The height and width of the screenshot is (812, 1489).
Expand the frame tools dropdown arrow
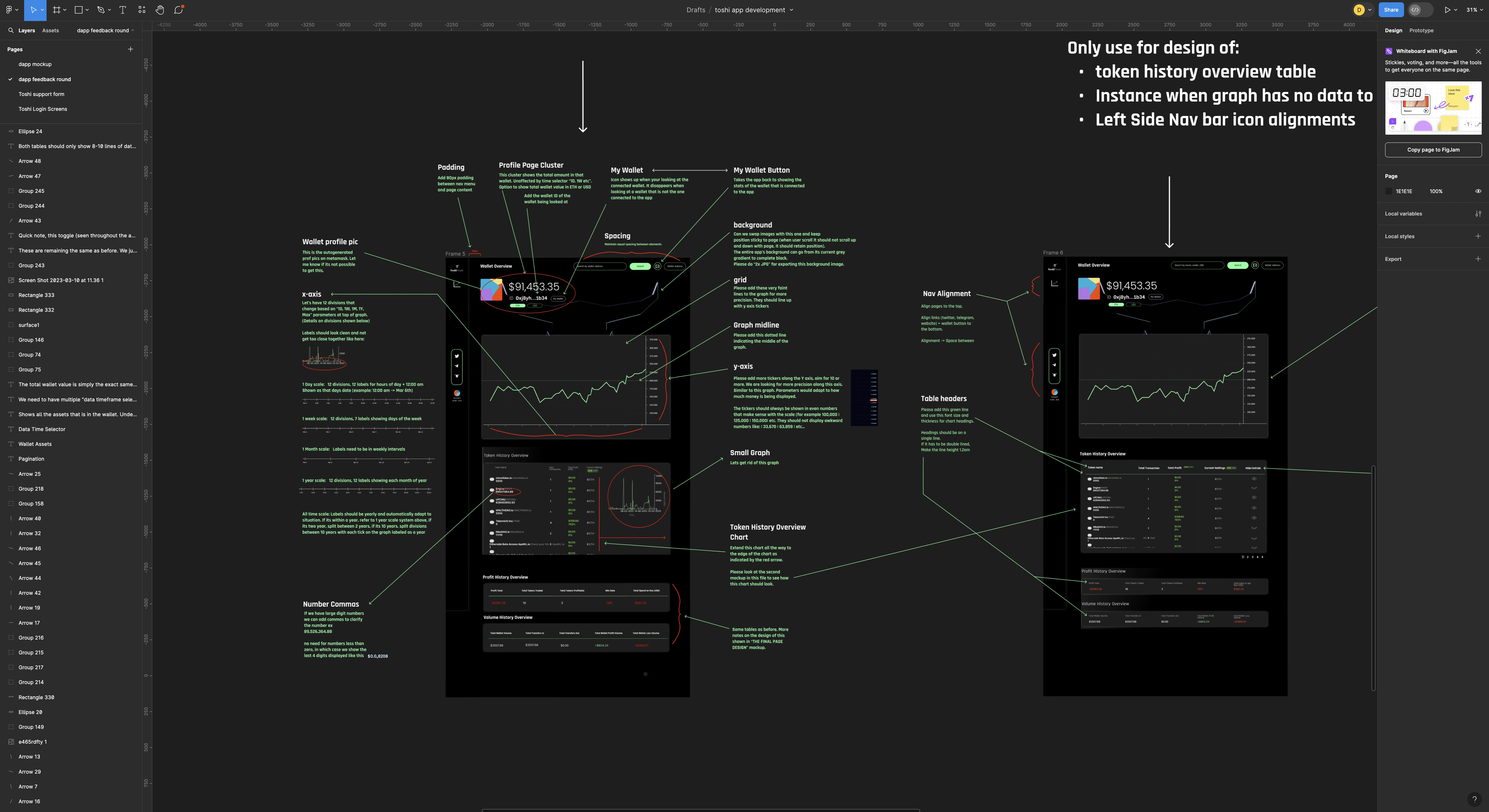(x=65, y=10)
